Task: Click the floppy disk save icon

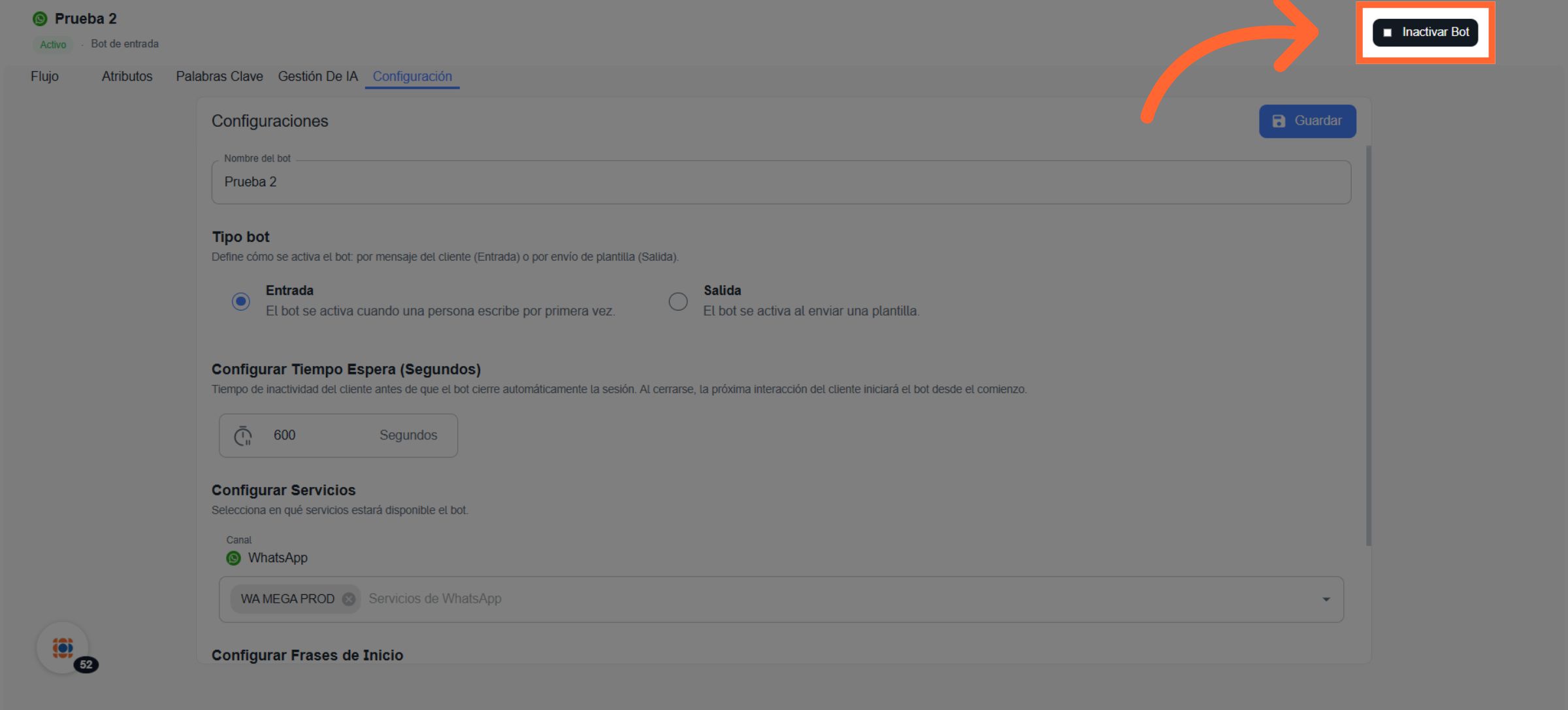Action: (1279, 121)
